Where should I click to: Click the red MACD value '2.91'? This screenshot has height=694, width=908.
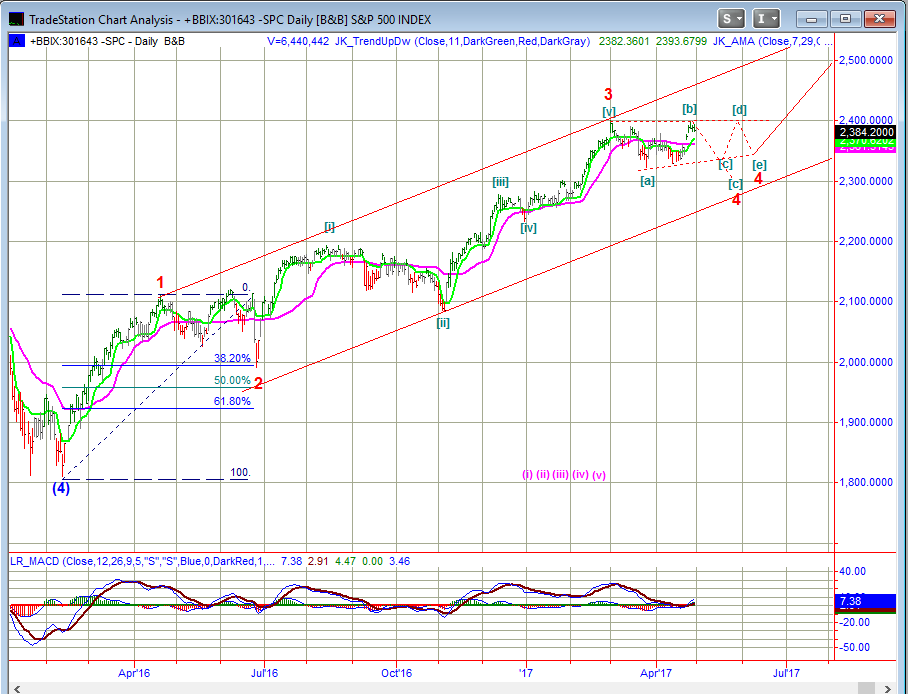coord(318,561)
